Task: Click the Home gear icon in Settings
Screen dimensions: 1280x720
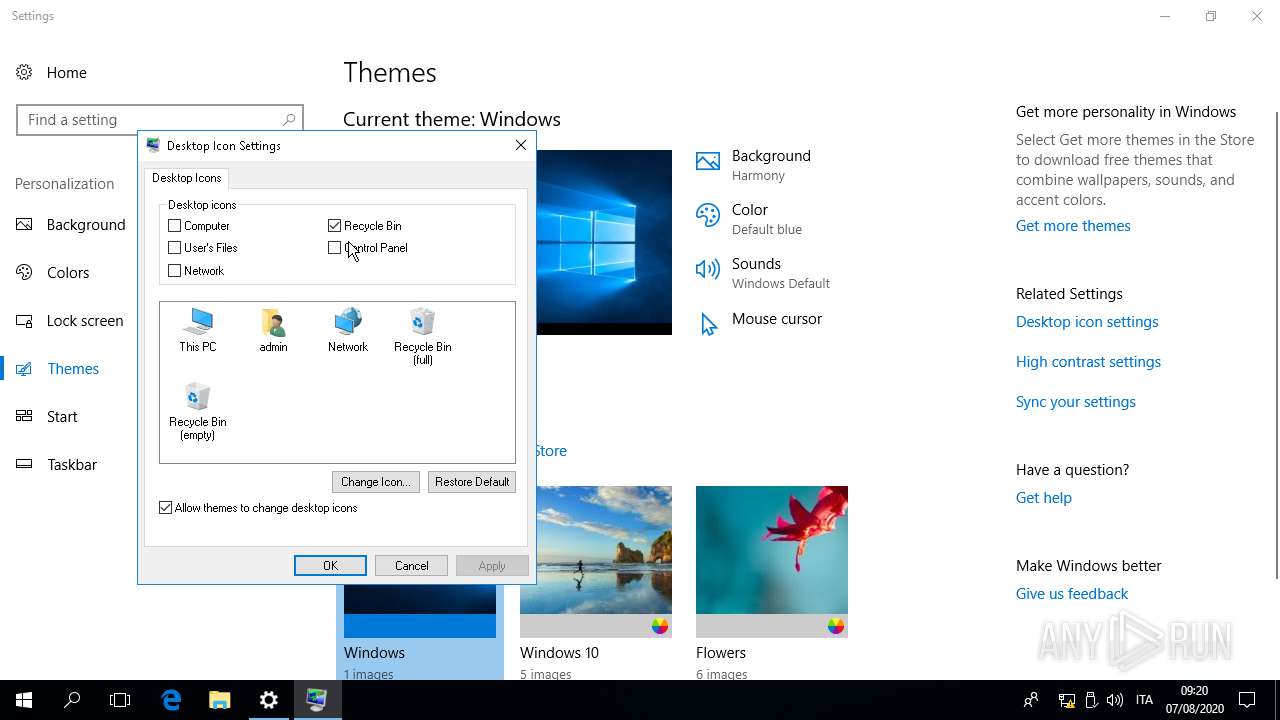Action: pyautogui.click(x=24, y=72)
